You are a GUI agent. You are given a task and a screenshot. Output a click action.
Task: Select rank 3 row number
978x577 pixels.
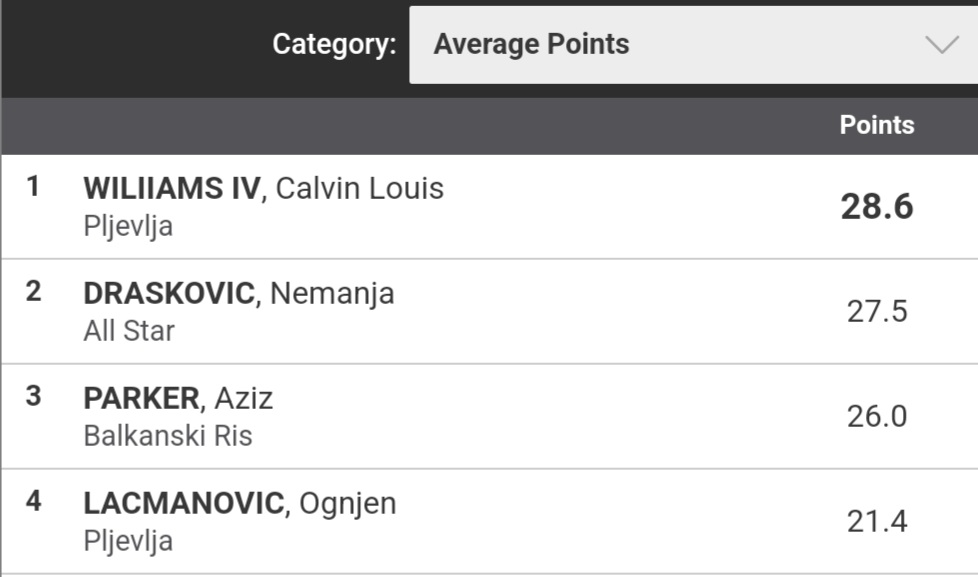[x=33, y=396]
